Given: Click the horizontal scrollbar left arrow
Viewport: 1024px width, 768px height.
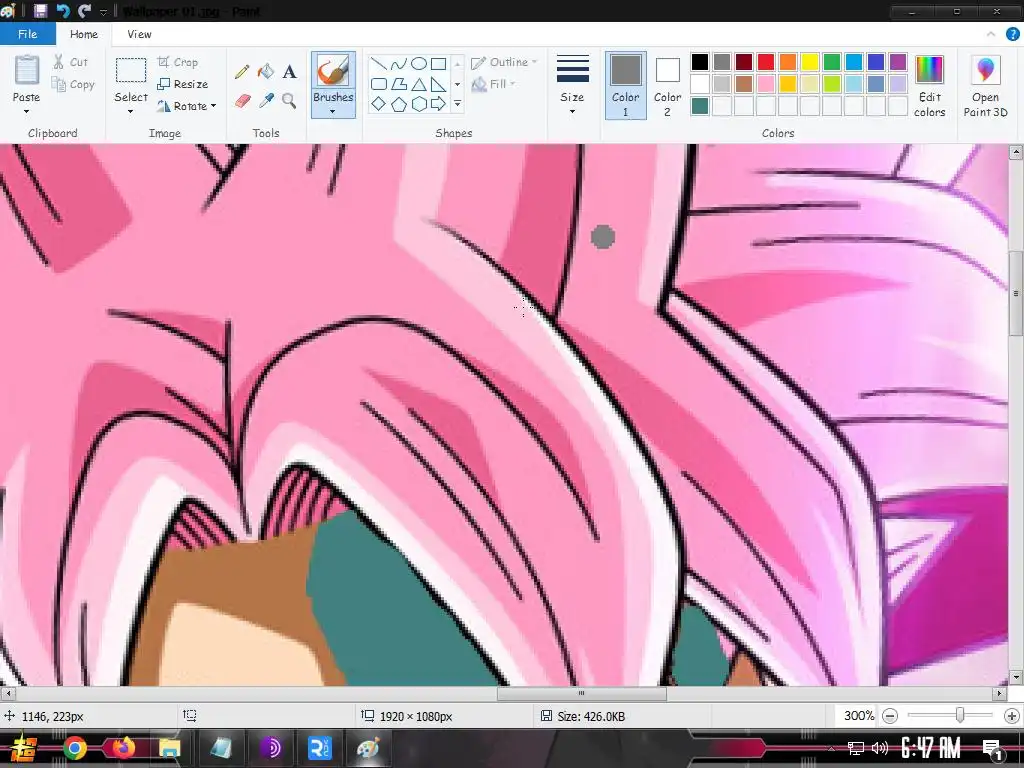Looking at the screenshot, I should [7, 694].
